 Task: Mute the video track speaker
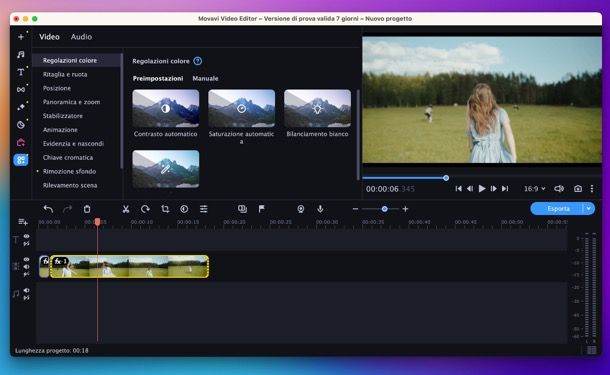point(26,267)
